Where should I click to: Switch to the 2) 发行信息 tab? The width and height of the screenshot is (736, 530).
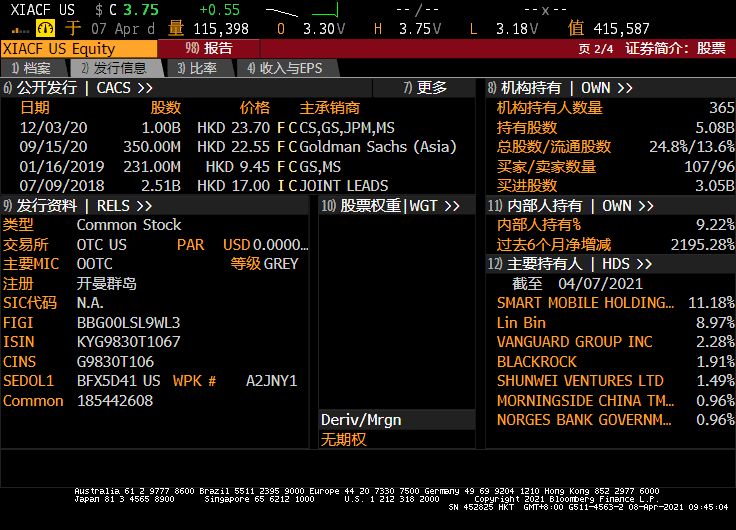[114, 69]
